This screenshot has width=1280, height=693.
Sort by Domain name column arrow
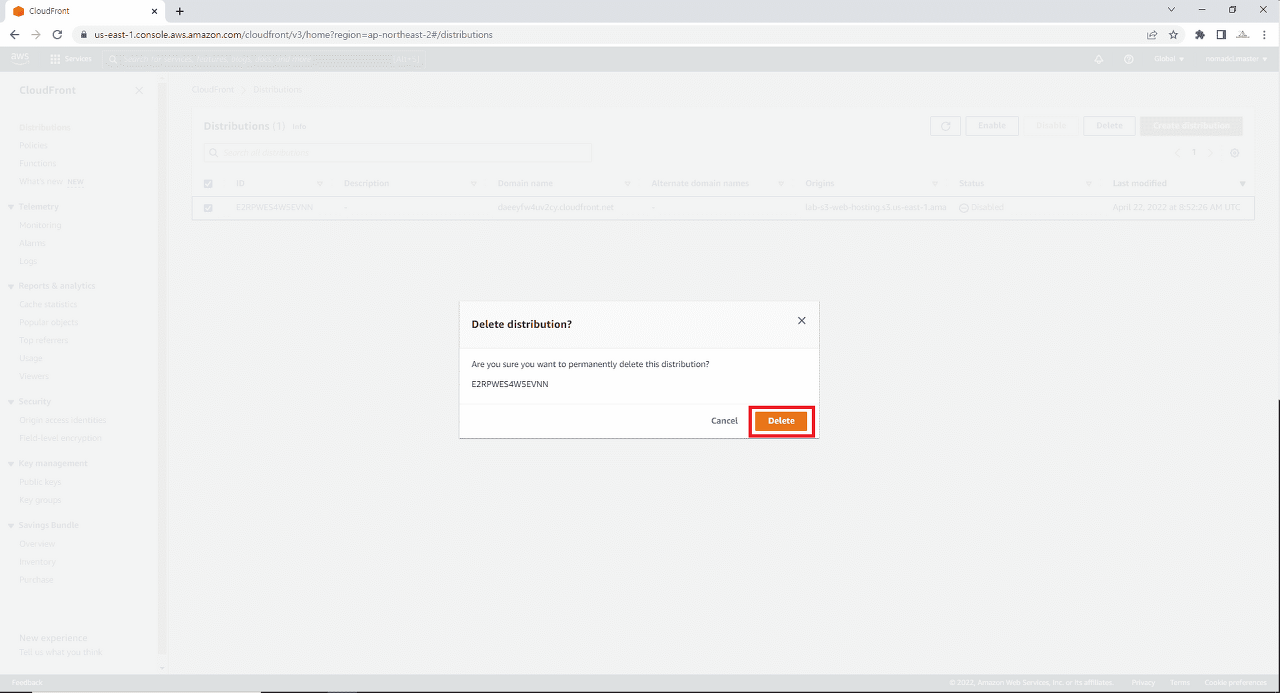pyautogui.click(x=628, y=184)
